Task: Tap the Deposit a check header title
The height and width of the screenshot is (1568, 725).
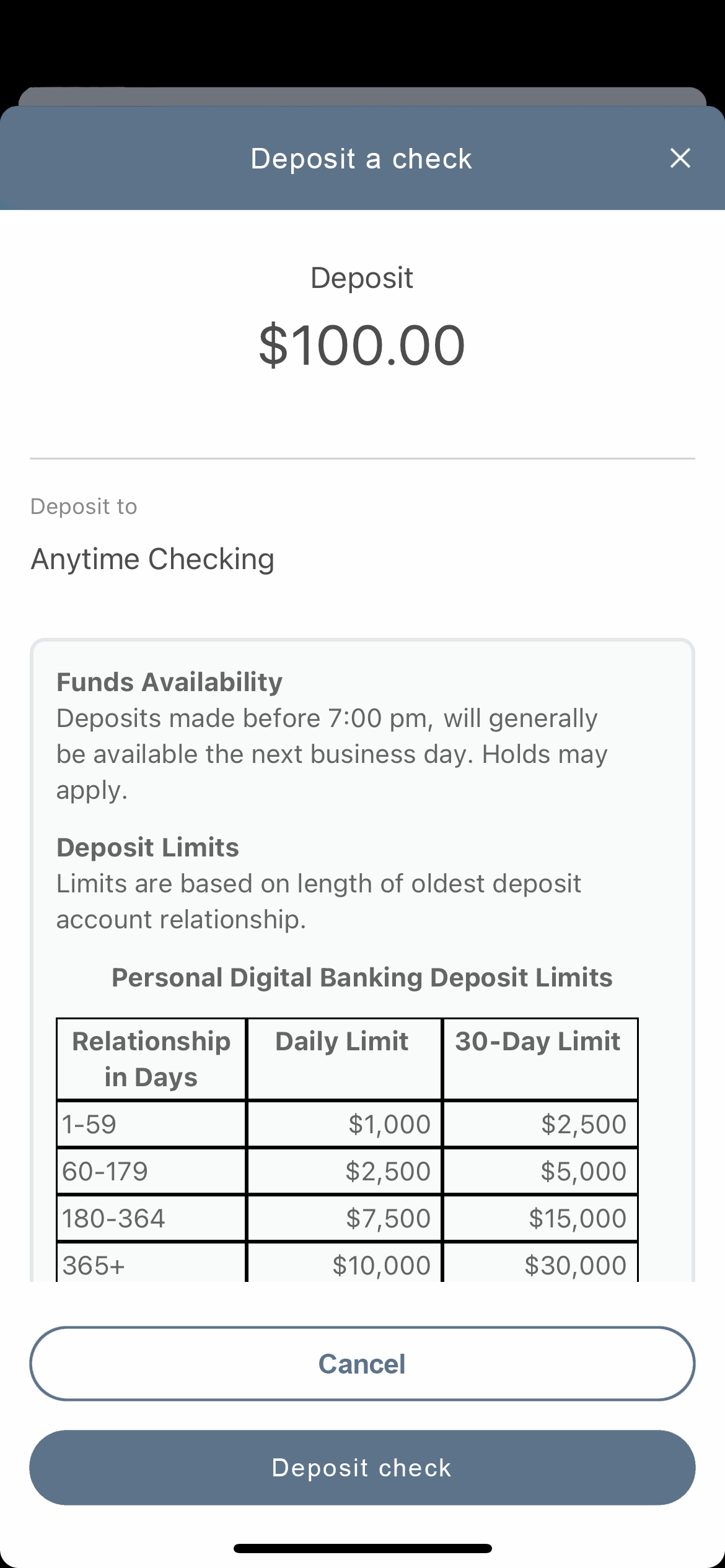Action: click(361, 159)
